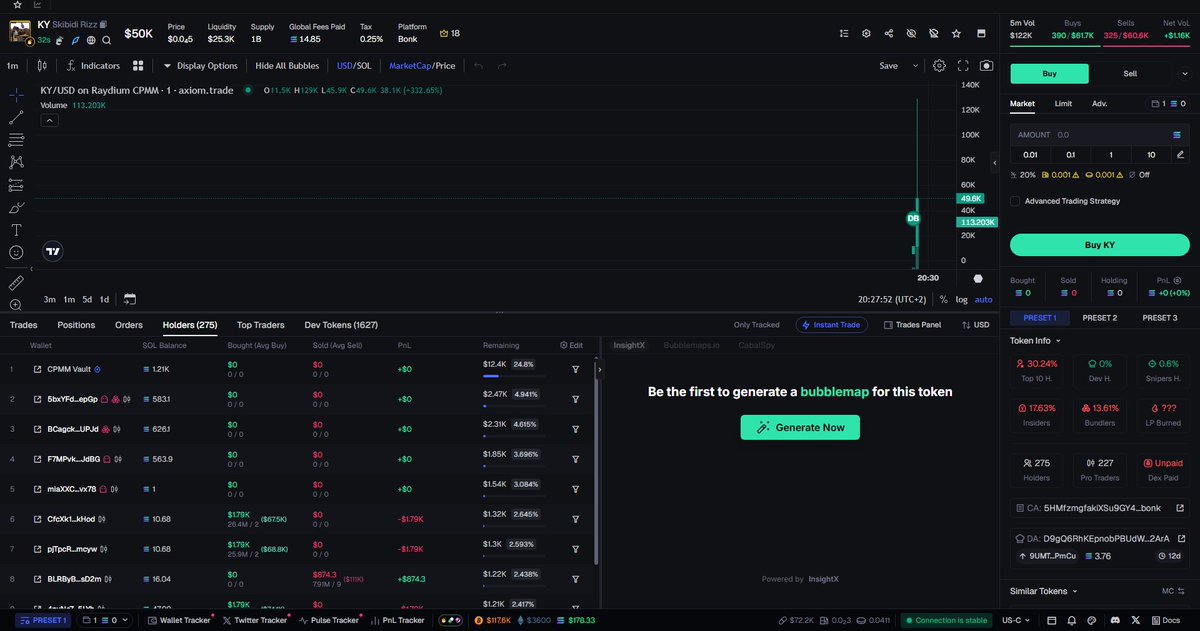Toggle Instant Trade
The height and width of the screenshot is (631, 1200).
(x=832, y=325)
